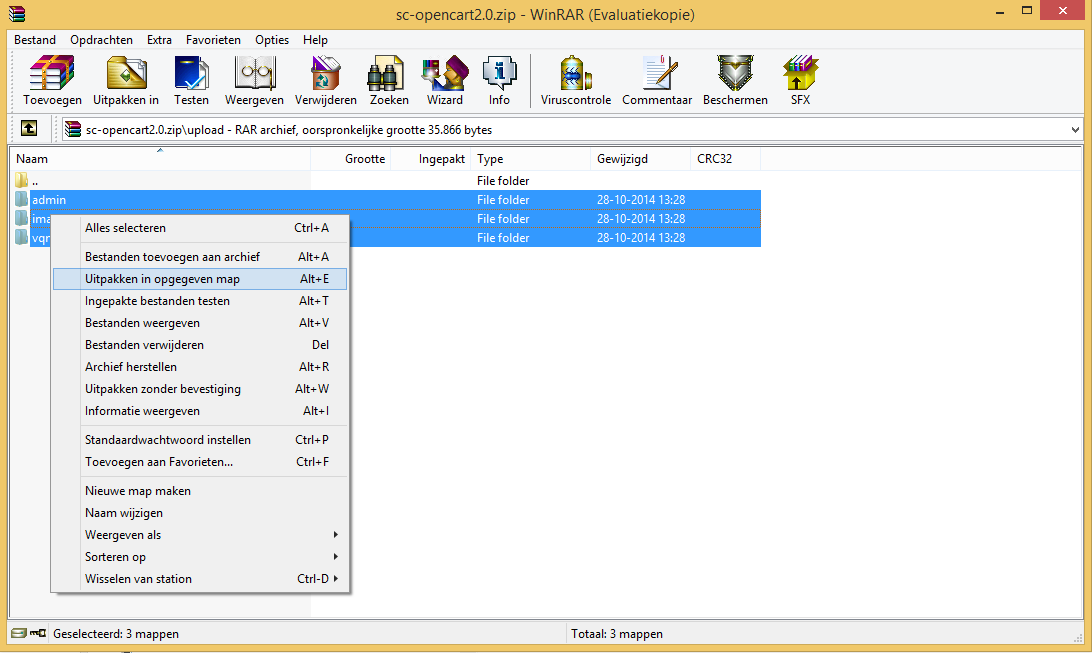This screenshot has width=1092, height=653.
Task: Choose Alles selecteren in context menu
Action: coord(200,228)
